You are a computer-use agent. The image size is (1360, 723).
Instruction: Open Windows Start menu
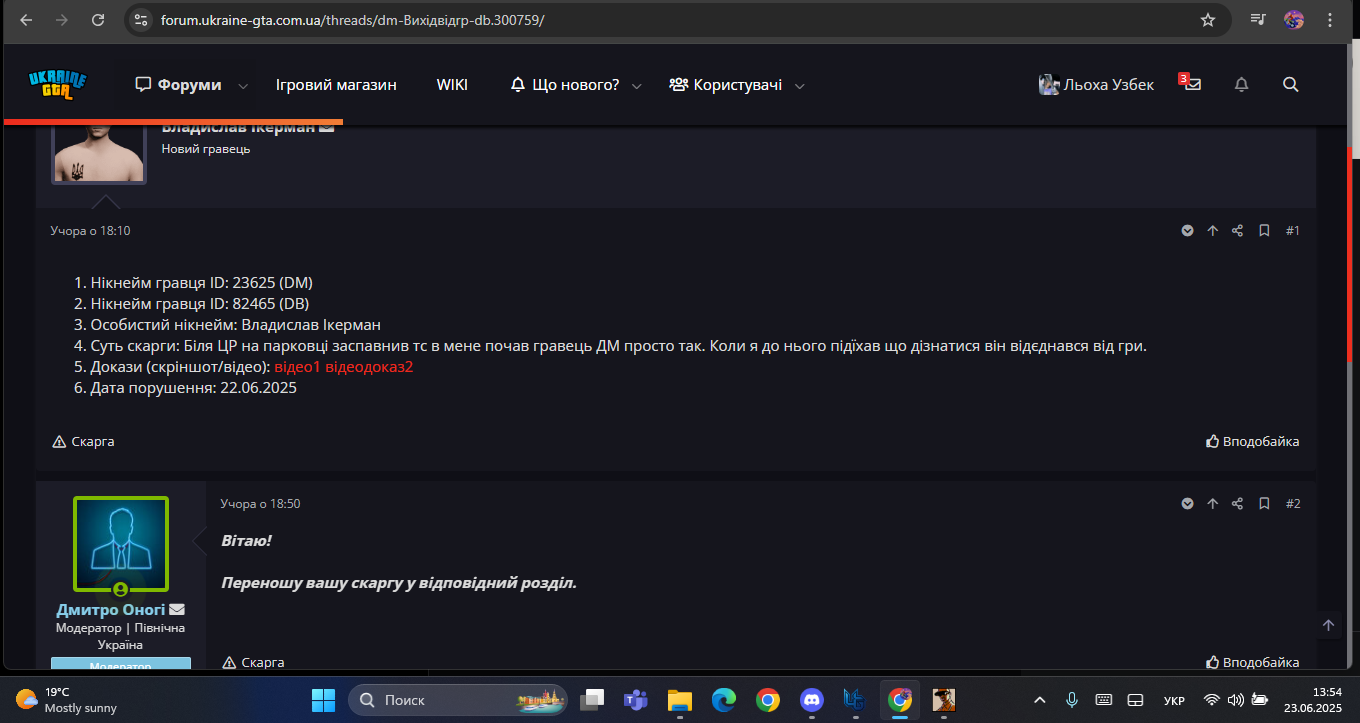click(x=323, y=699)
